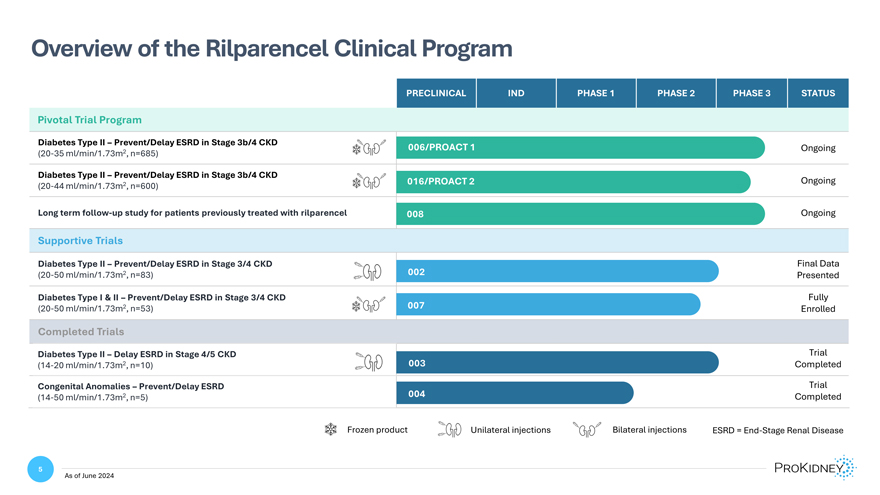Select the PHASE 2 column header
Image resolution: width=880 pixels, height=495 pixels.
(x=676, y=93)
